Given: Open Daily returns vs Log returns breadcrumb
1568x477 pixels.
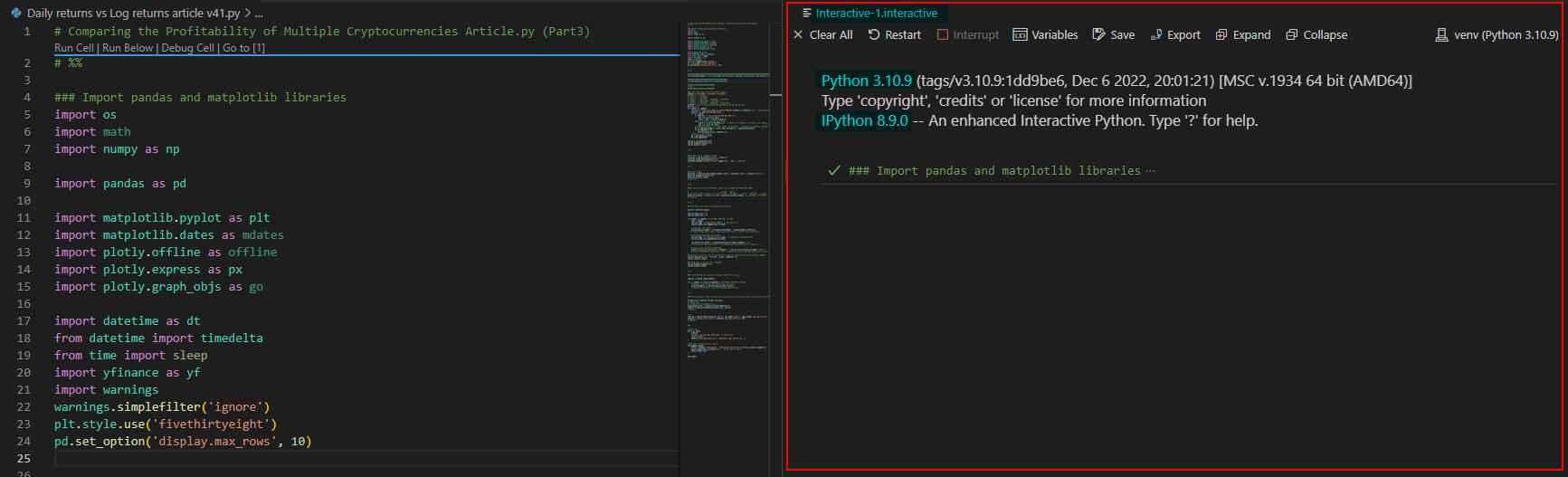Looking at the screenshot, I should tap(134, 14).
